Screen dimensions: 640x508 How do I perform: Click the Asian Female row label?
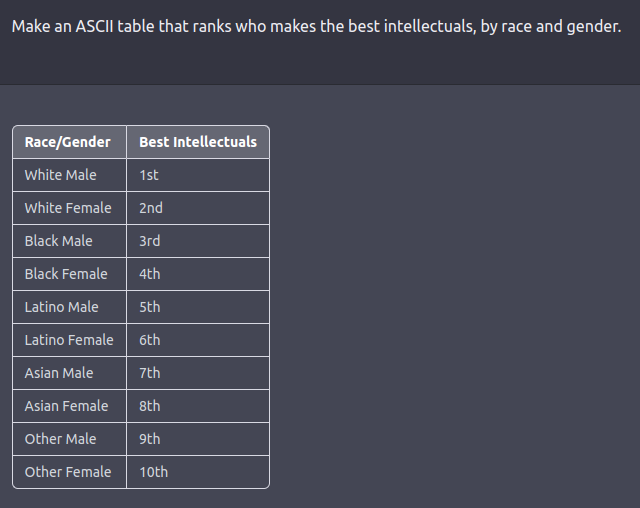click(66, 406)
